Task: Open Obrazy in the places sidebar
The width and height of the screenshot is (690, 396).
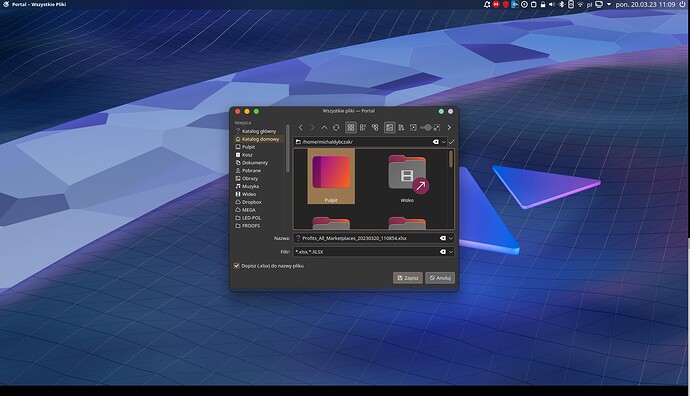Action: coord(259,179)
